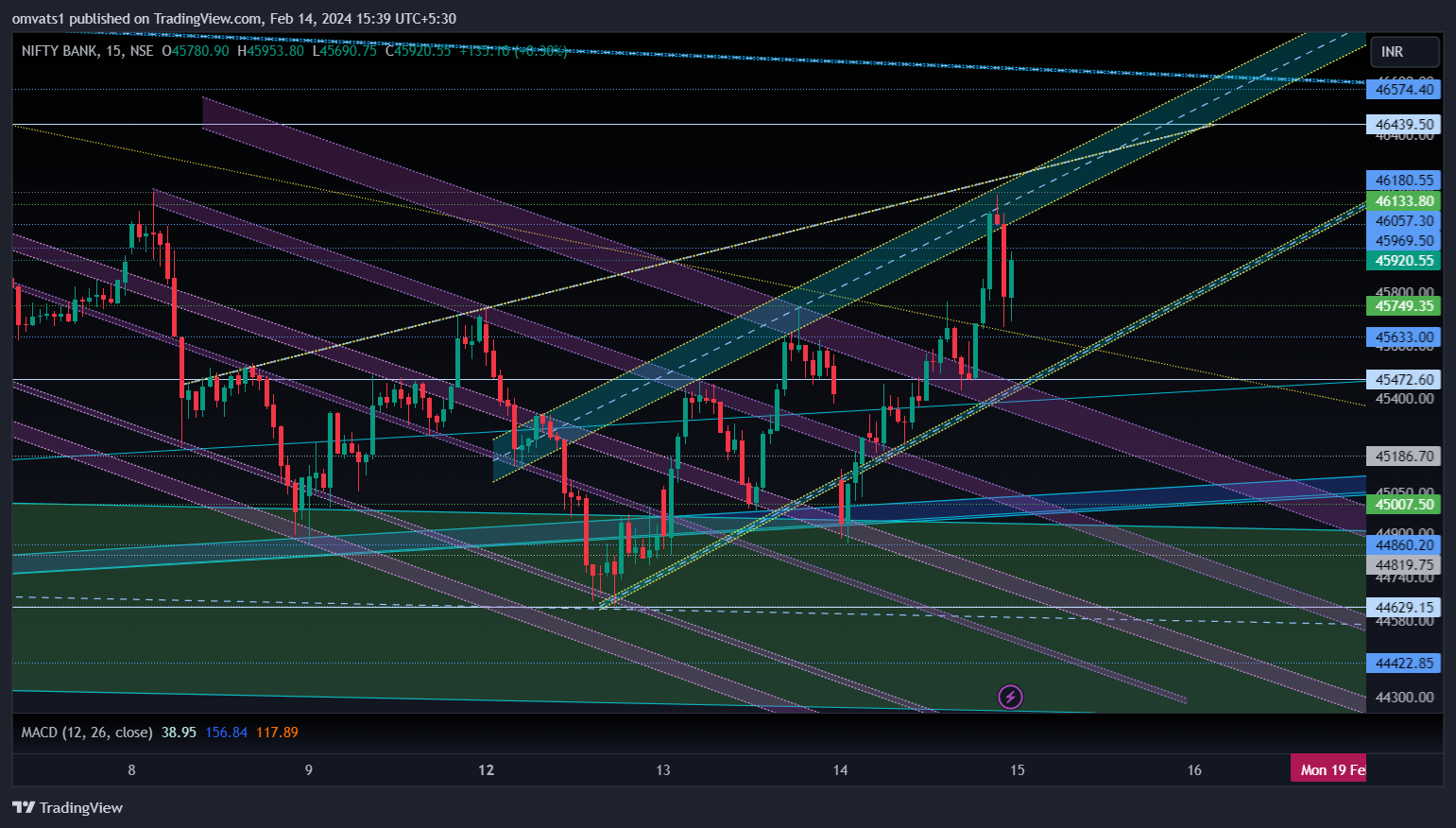Screen dimensions: 1456x828
Task: Click the 44819.75 price label
Action: [1404, 565]
